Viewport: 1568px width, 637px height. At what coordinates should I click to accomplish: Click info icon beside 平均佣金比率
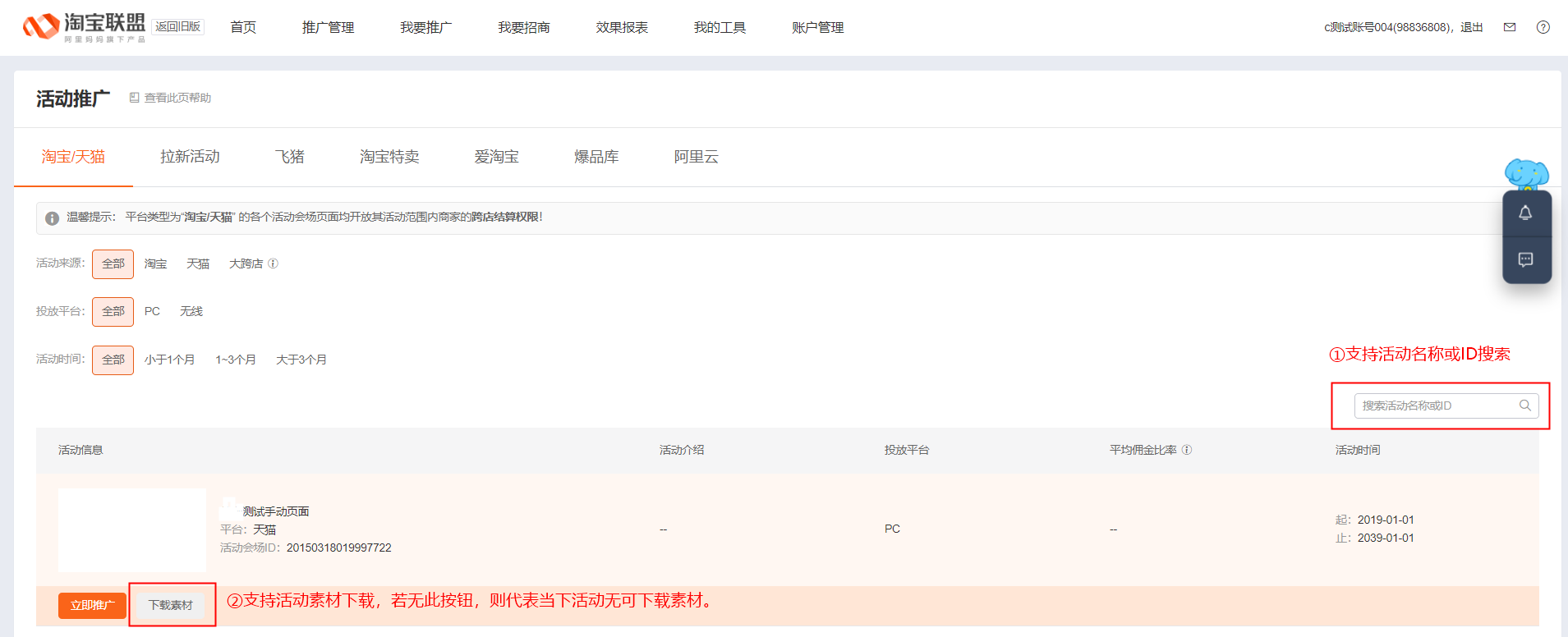(x=1187, y=450)
